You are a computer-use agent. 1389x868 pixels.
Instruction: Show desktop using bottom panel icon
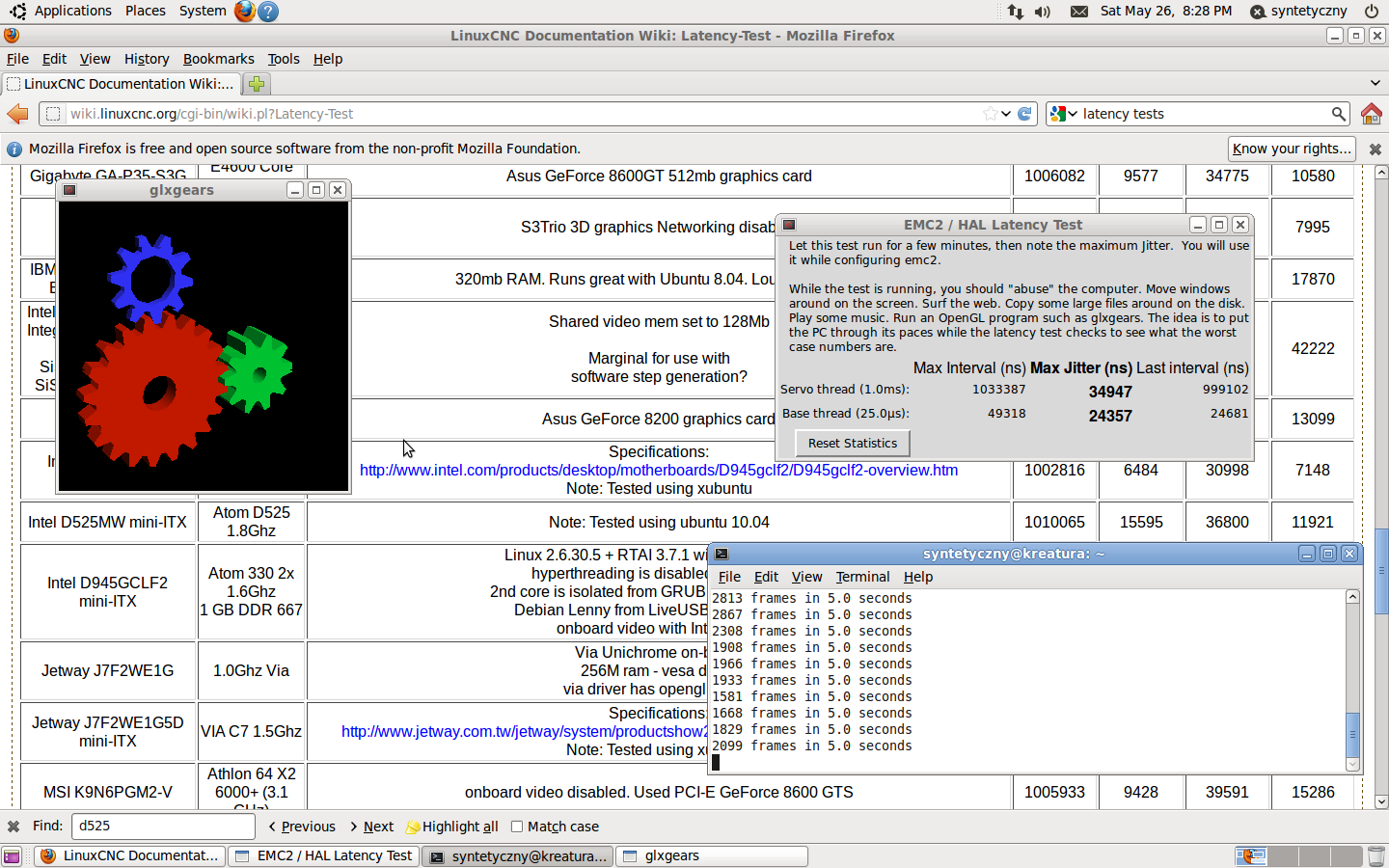pyautogui.click(x=12, y=856)
